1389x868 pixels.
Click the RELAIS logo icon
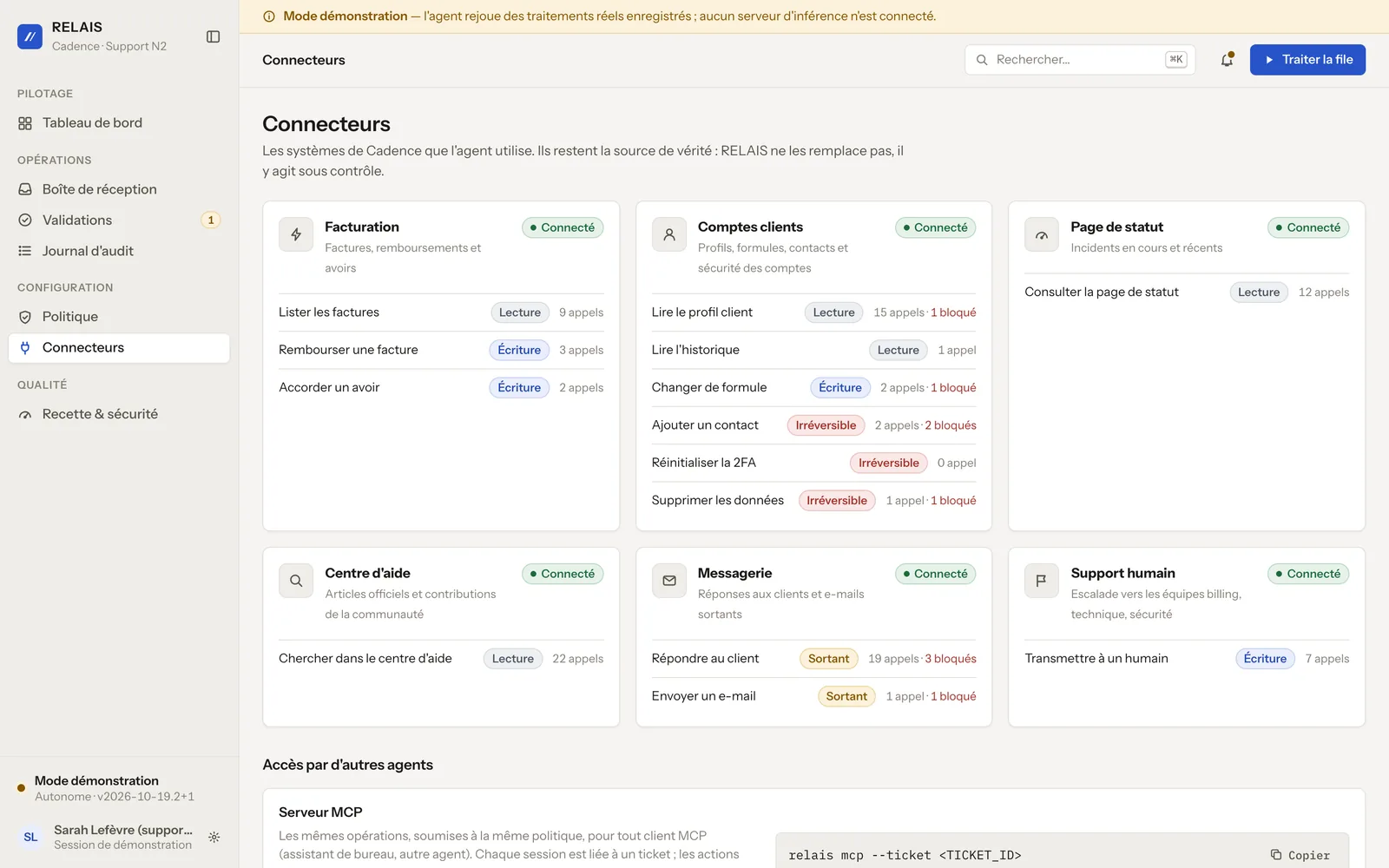(30, 36)
